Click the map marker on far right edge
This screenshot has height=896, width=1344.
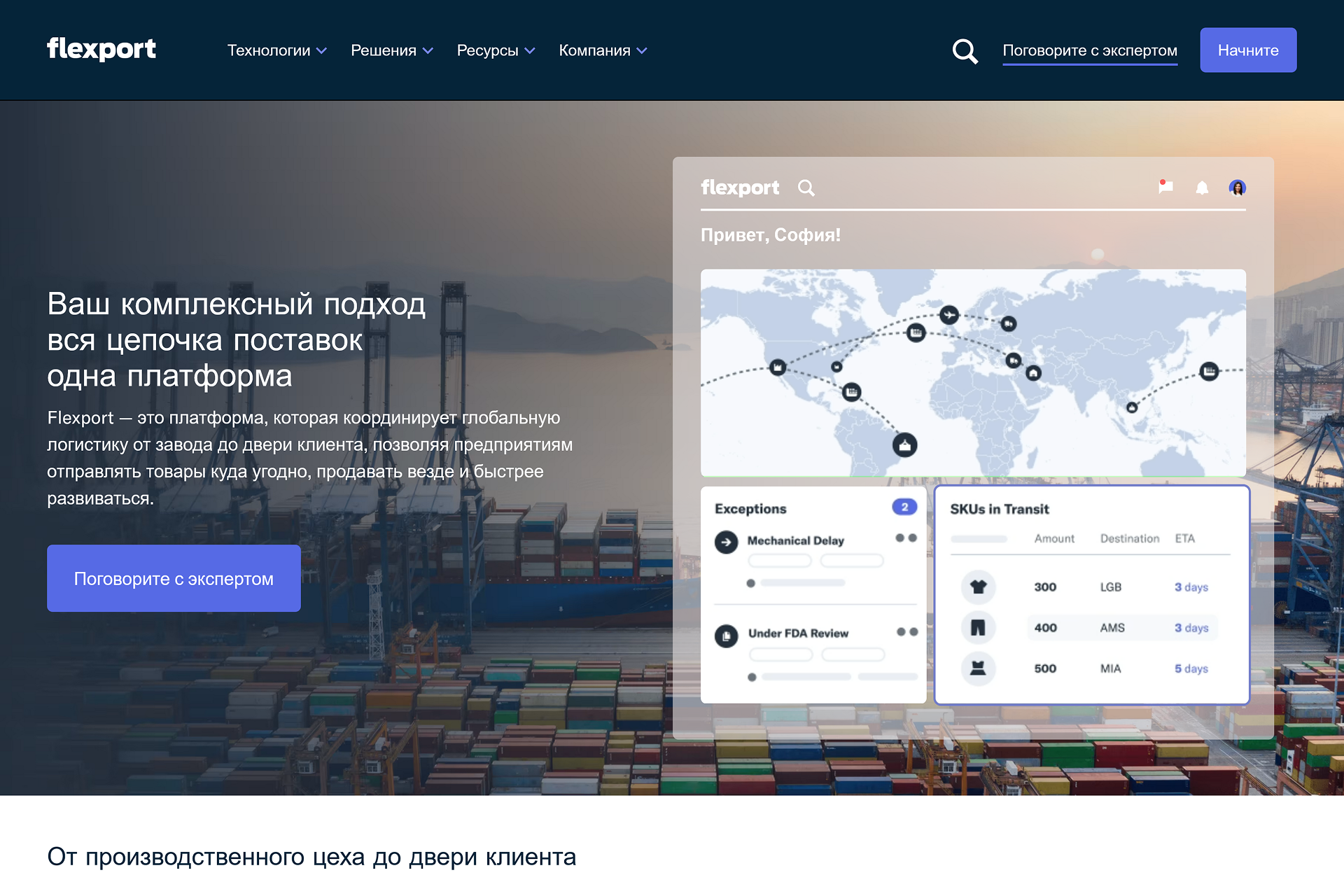coord(1209,371)
